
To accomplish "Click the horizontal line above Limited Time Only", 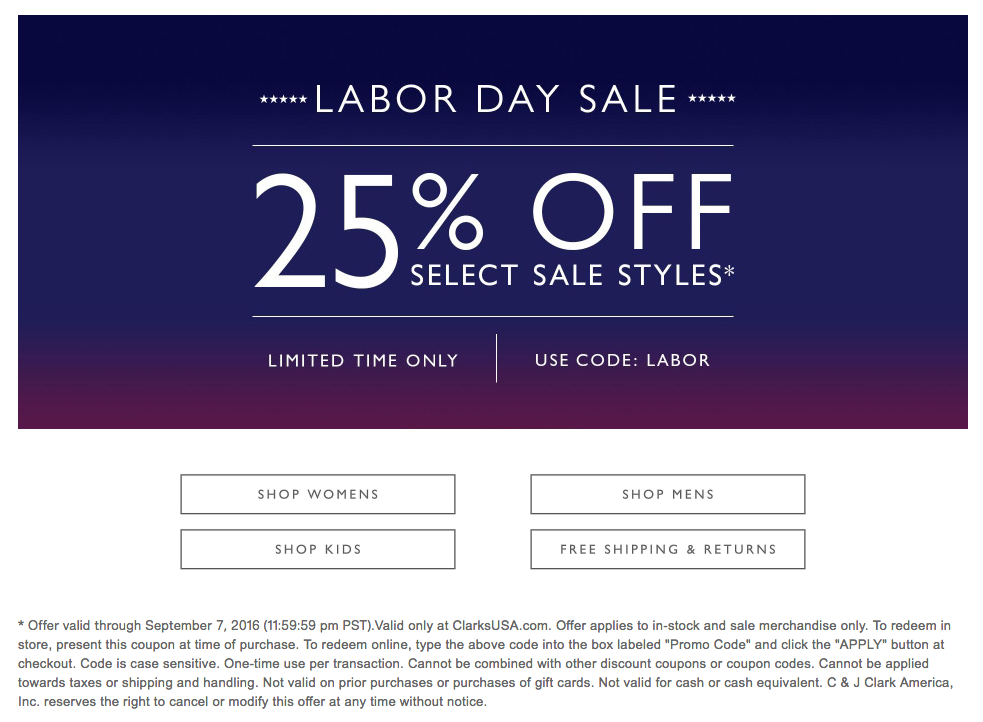I will tap(493, 317).
